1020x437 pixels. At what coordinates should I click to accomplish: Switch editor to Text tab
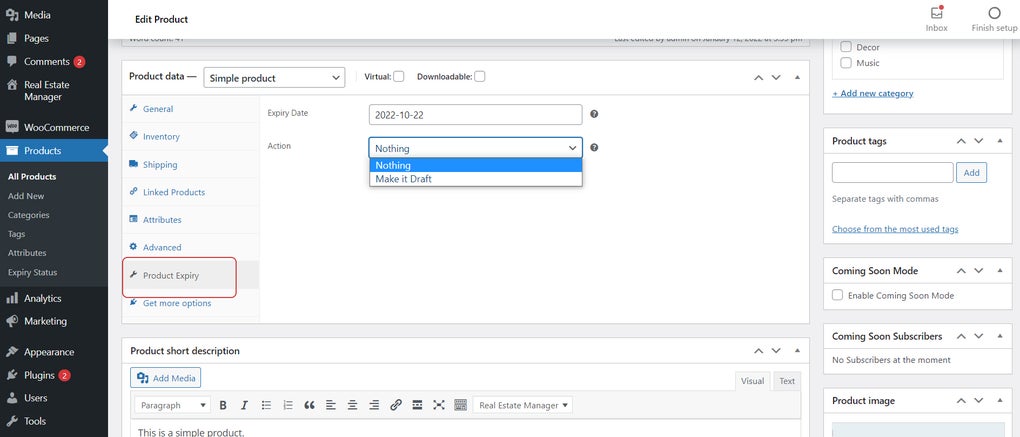[x=787, y=381]
